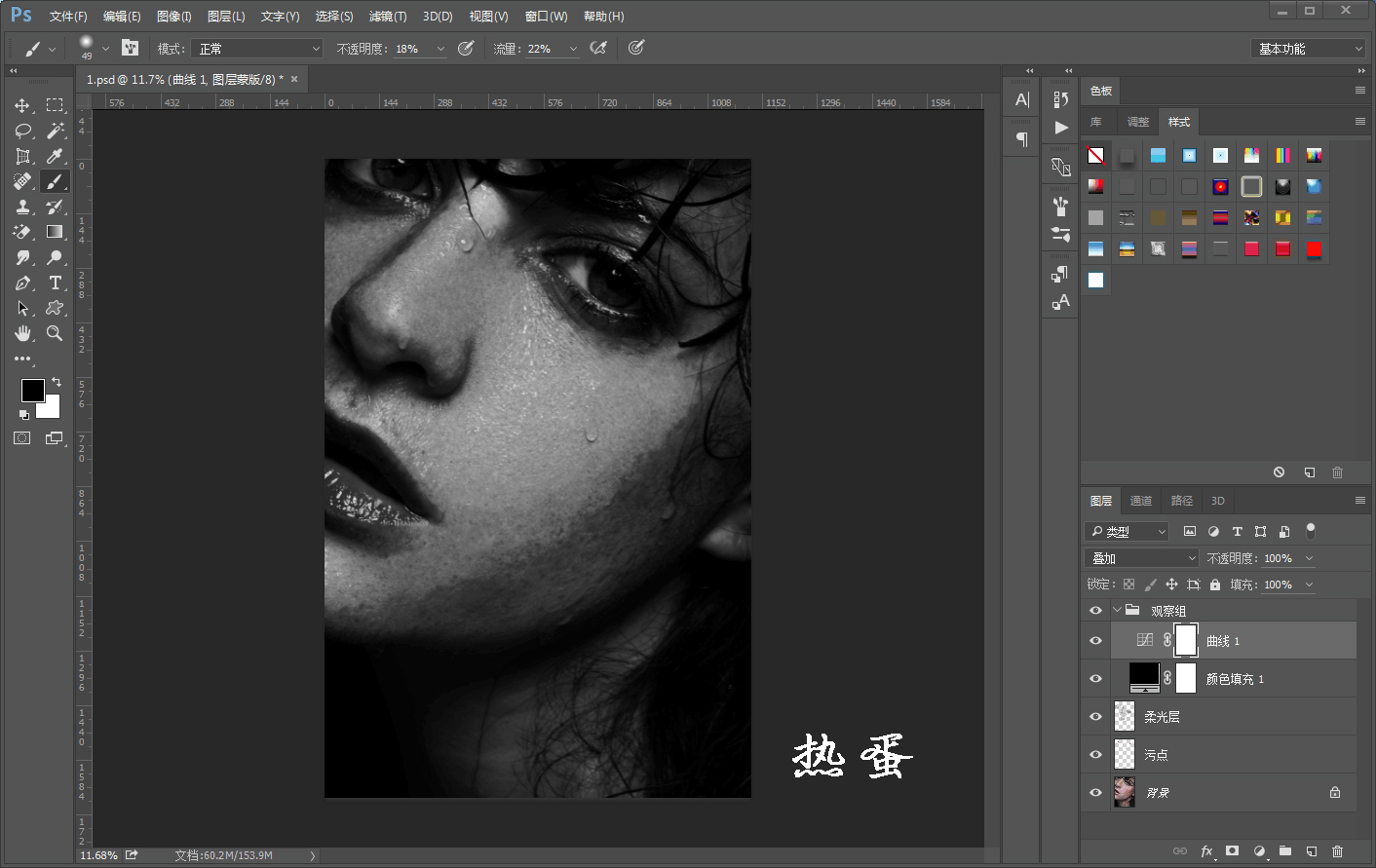Create a new layer
Viewport: 1376px width, 868px height.
coord(1311,850)
